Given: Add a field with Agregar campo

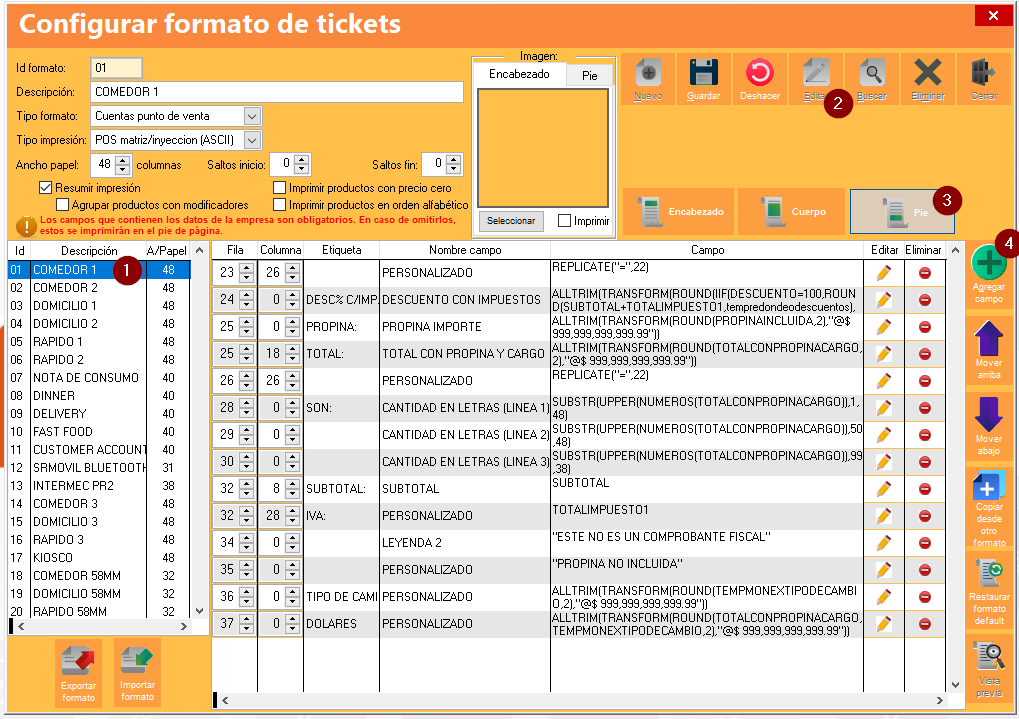Looking at the screenshot, I should coord(988,274).
